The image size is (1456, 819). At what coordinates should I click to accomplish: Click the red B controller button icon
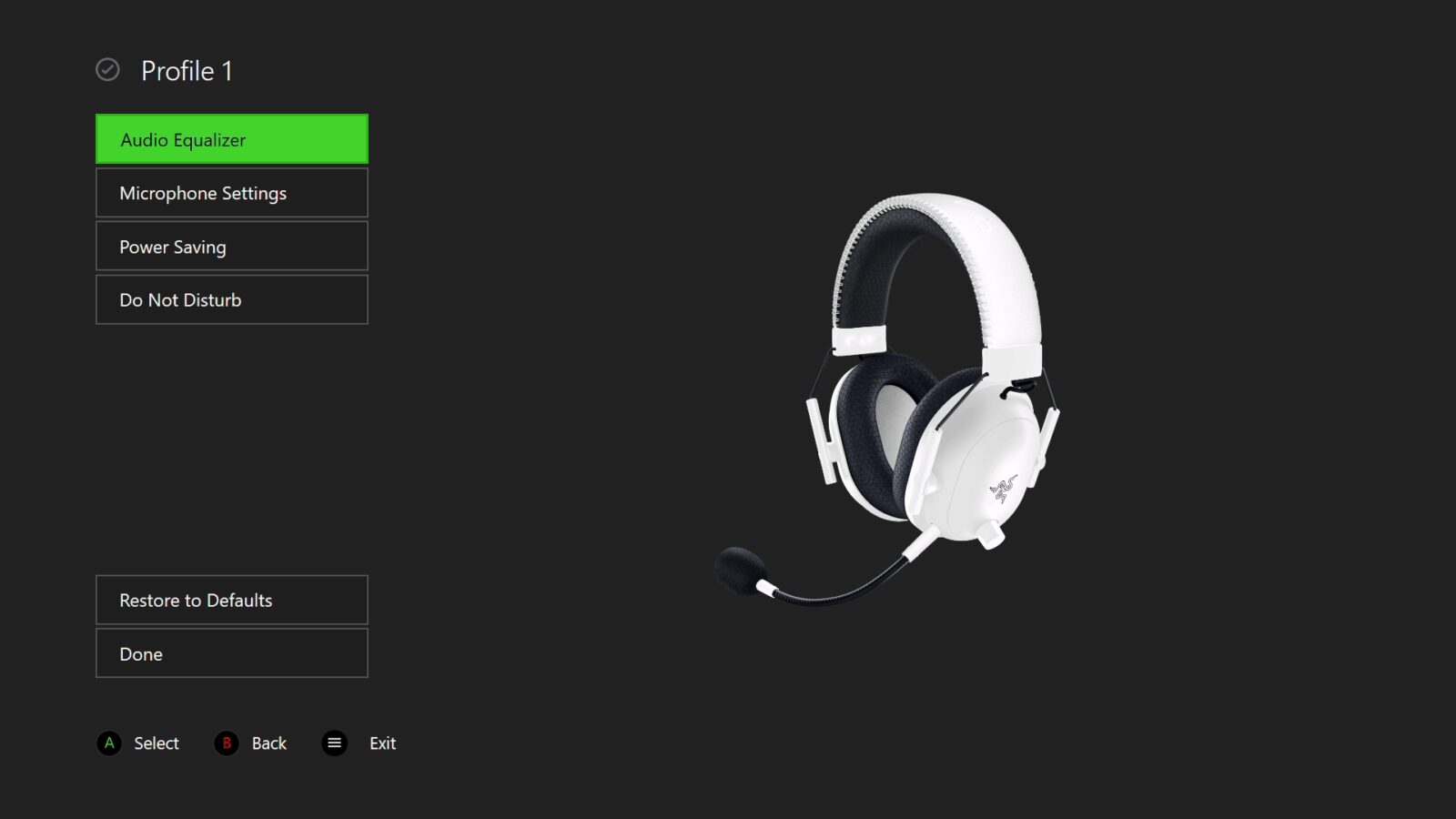pyautogui.click(x=227, y=743)
